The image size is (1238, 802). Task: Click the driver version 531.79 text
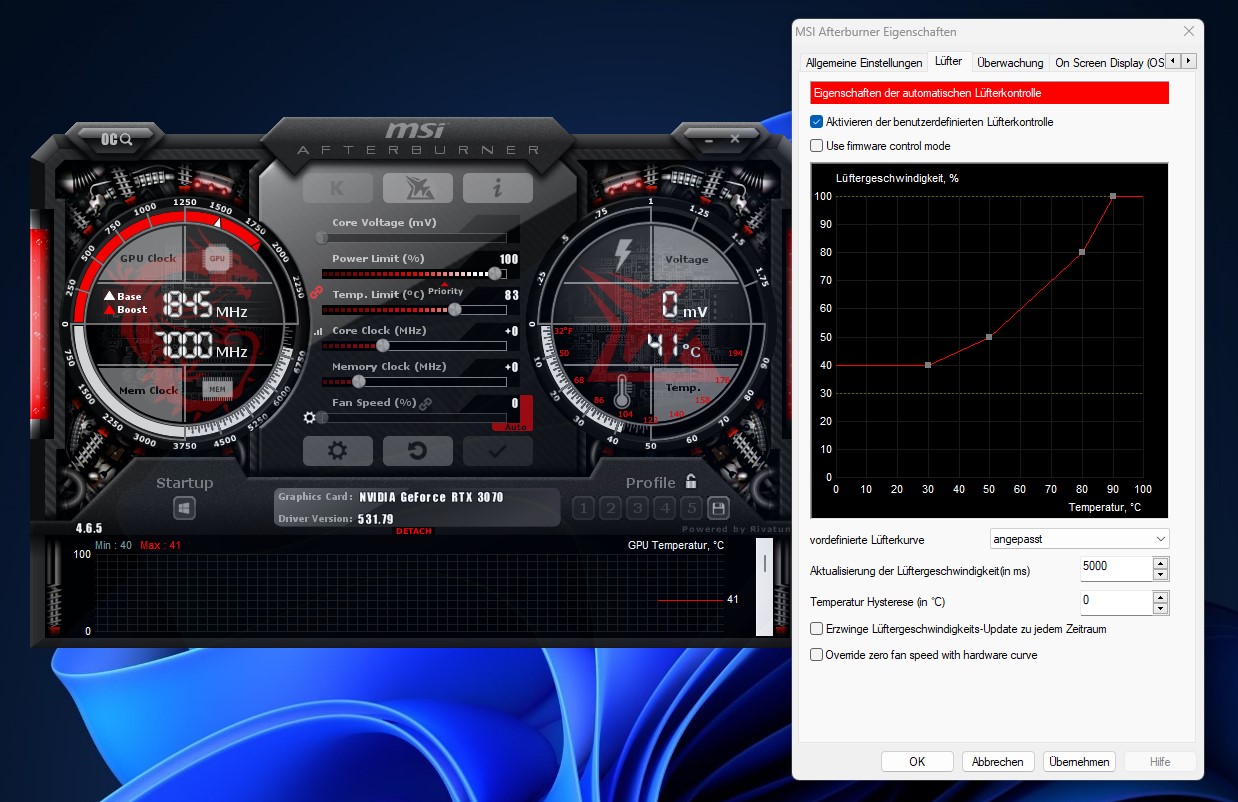(375, 519)
